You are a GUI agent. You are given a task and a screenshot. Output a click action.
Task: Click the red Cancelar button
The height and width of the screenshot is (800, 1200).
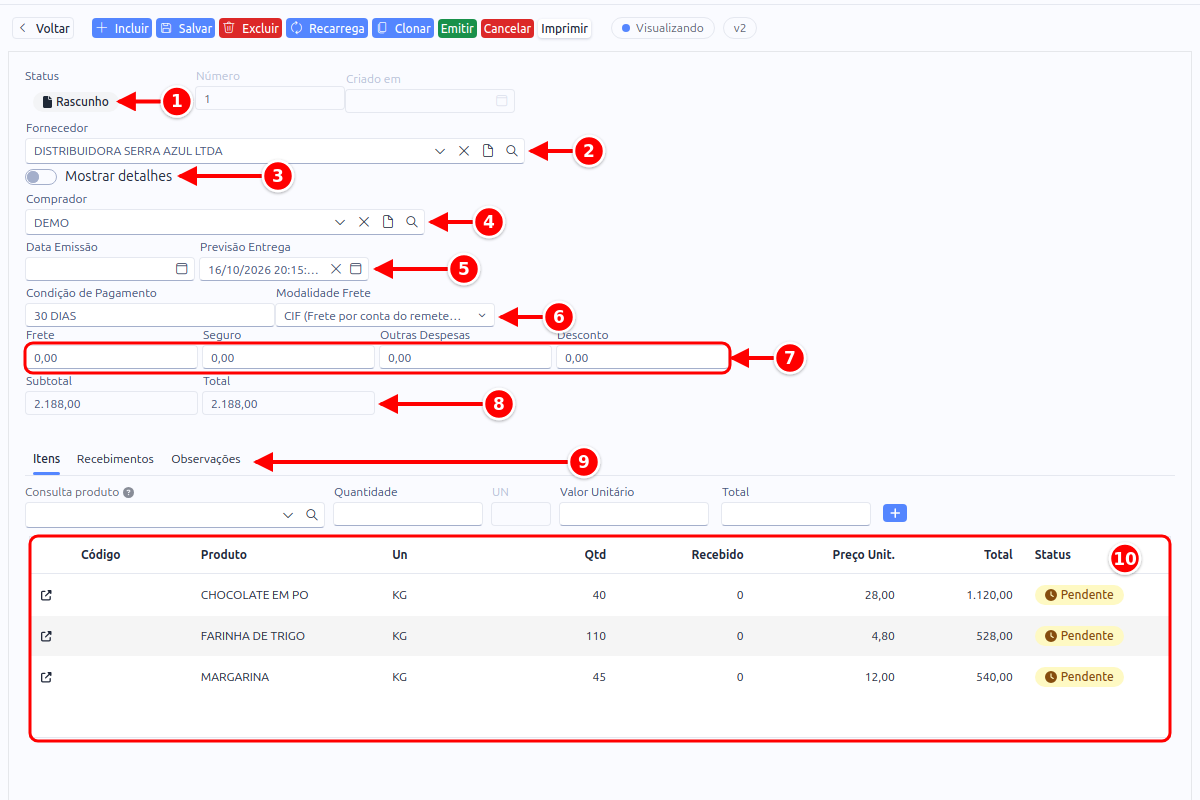click(507, 28)
